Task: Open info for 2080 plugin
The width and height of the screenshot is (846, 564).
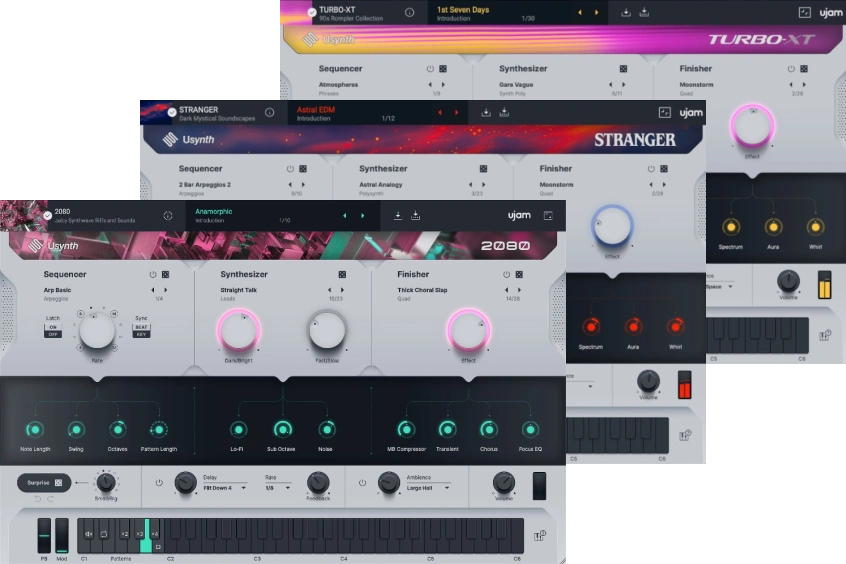Action: (x=168, y=216)
